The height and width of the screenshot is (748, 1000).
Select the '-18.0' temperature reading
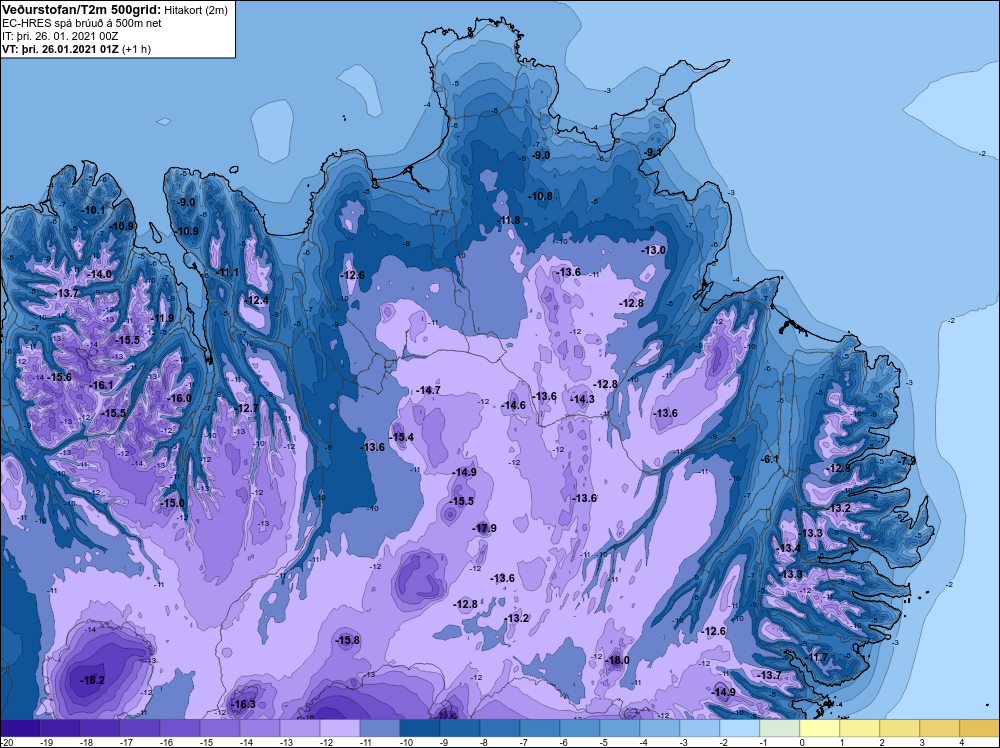617,660
